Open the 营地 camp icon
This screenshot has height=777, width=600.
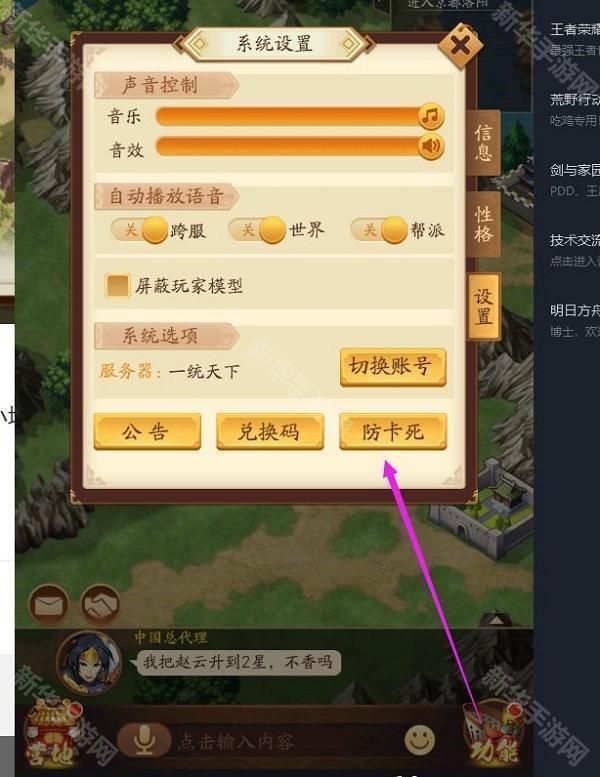51,733
